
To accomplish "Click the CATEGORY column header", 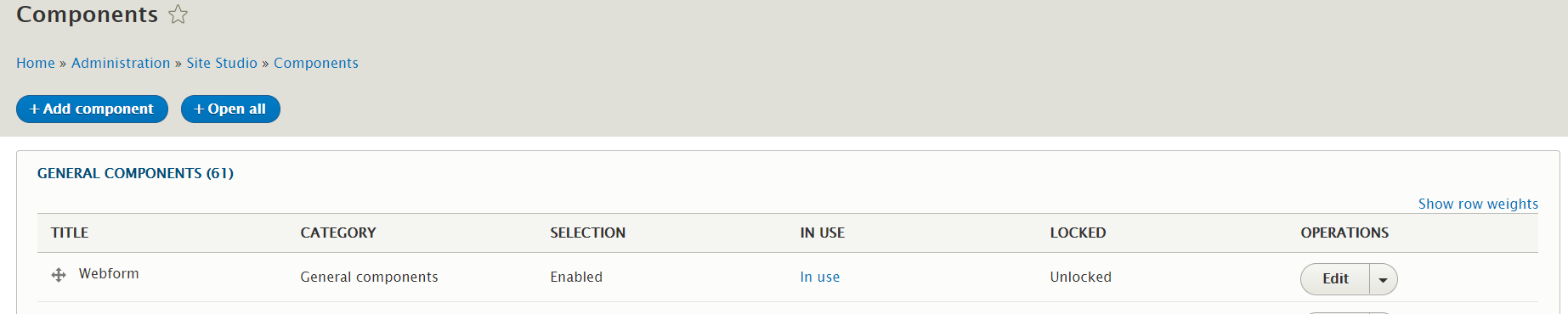I will [338, 233].
